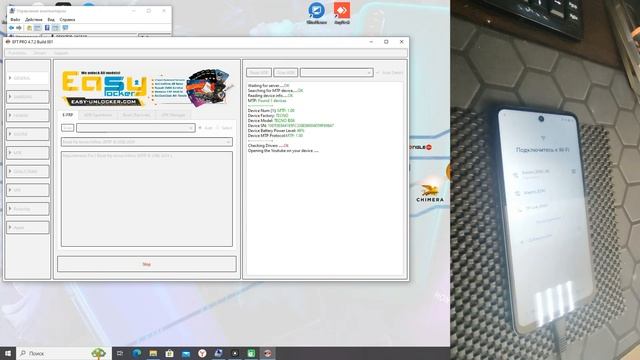
Task: Open the Chimera desktop shortcut
Action: pyautogui.click(x=430, y=193)
